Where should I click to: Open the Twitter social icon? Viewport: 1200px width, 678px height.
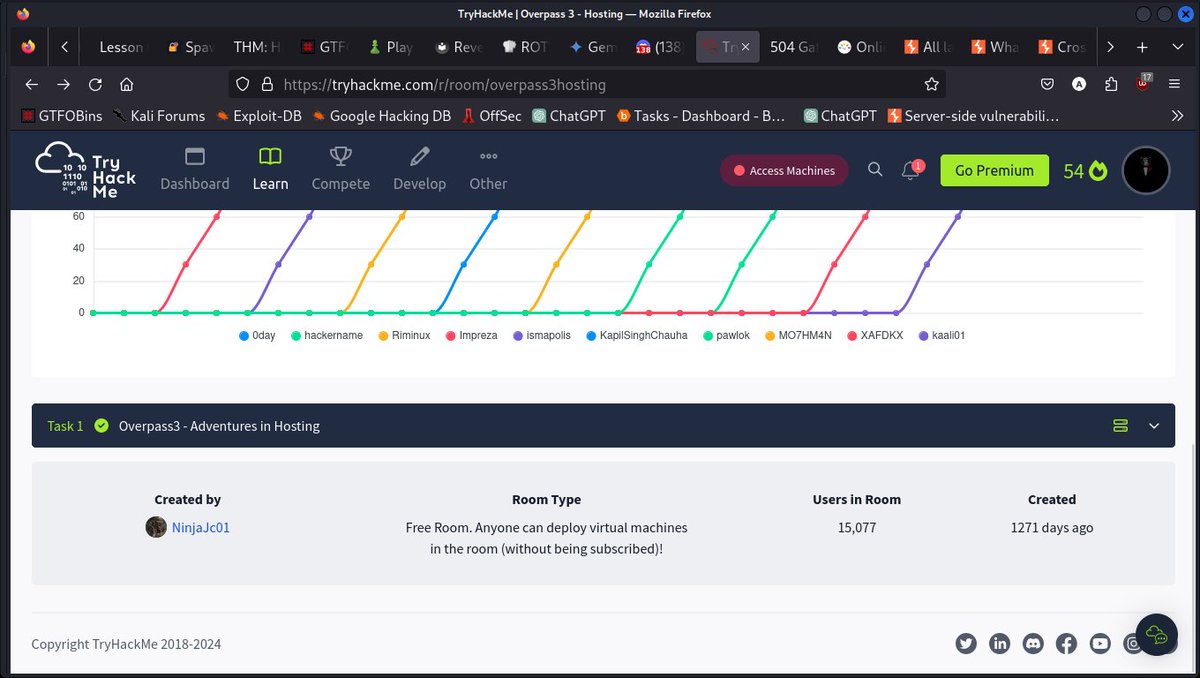pyautogui.click(x=965, y=644)
